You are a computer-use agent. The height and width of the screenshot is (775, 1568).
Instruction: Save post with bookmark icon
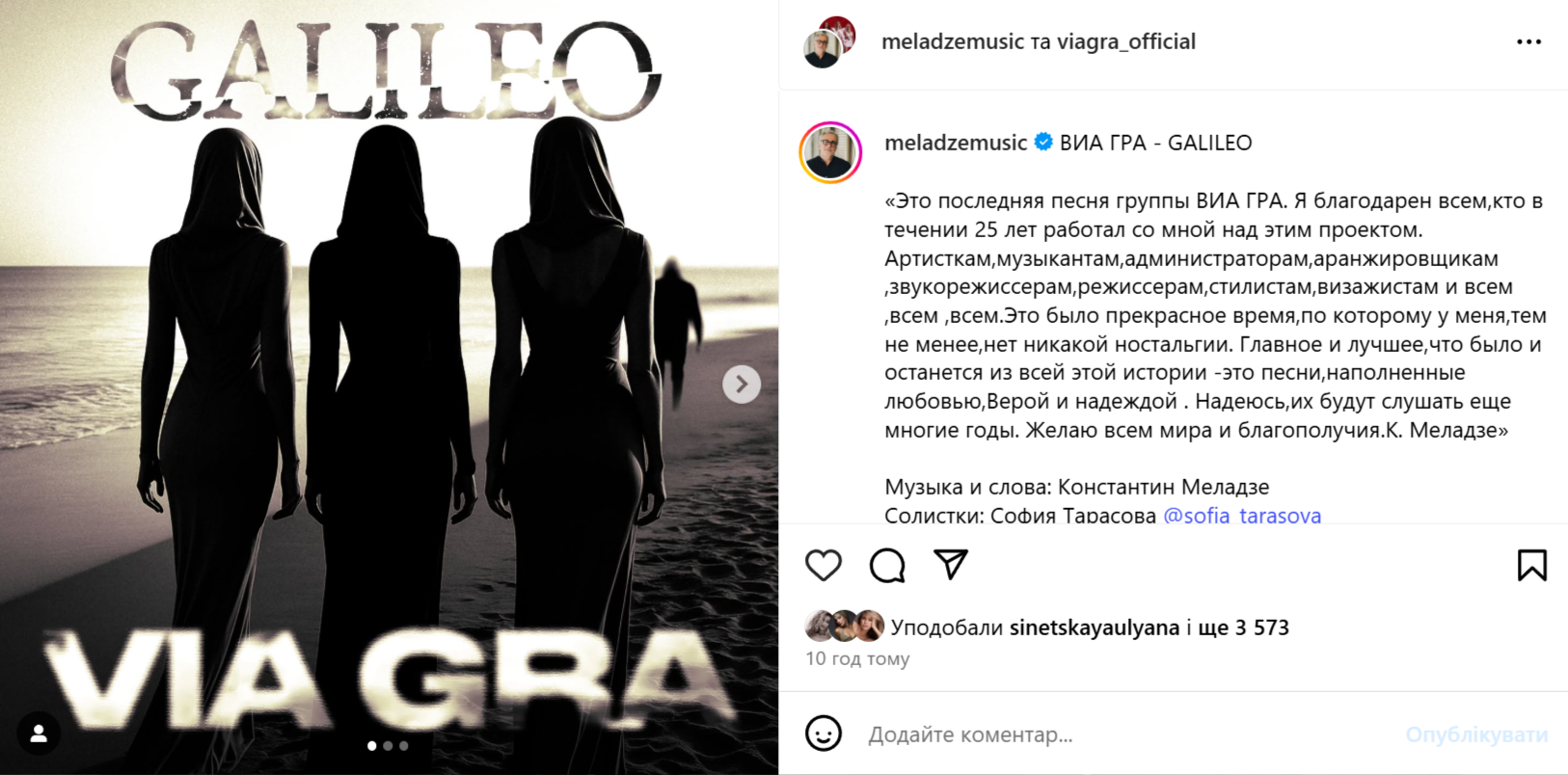coord(1531,565)
